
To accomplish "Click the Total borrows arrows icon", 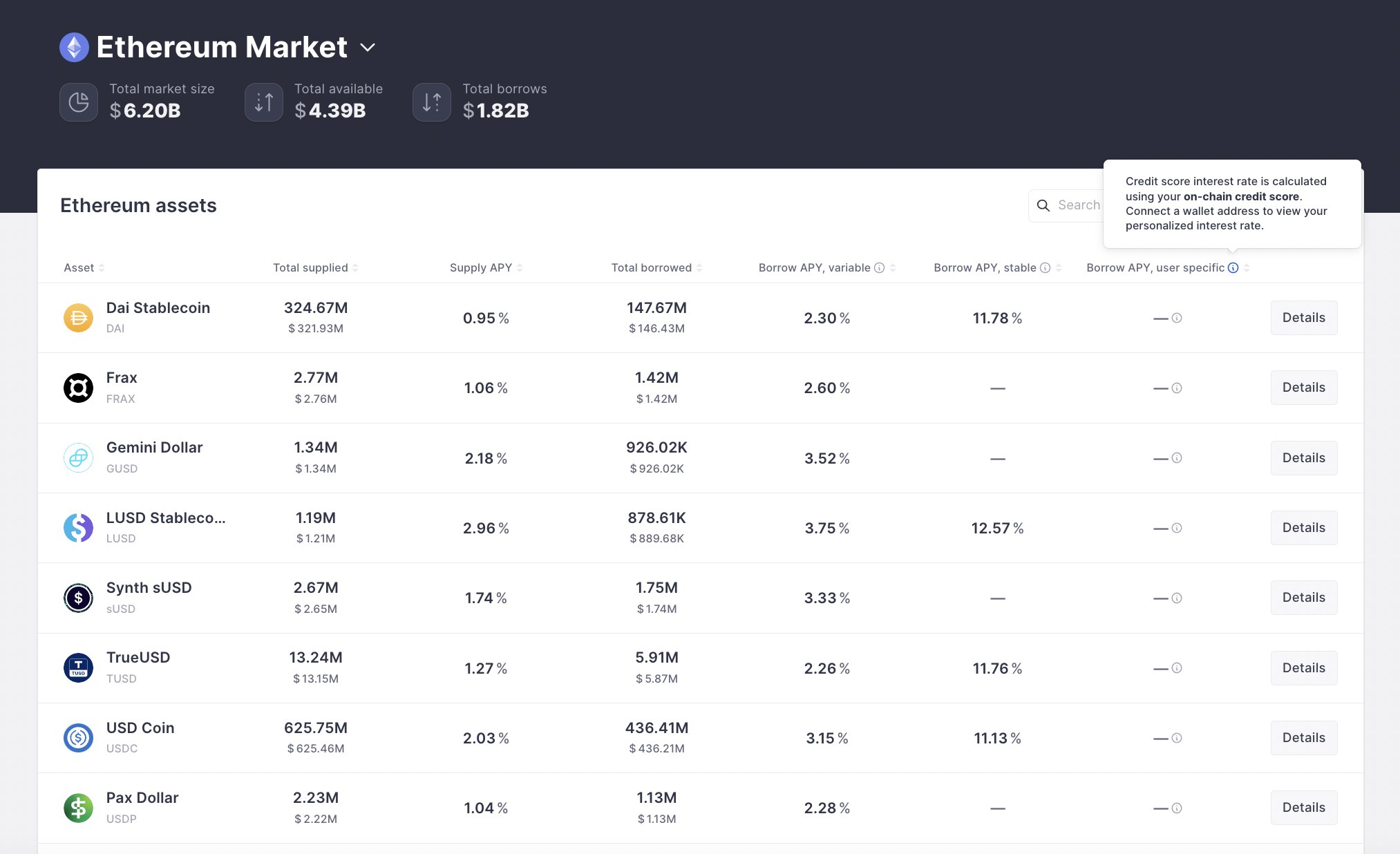I will click(432, 102).
